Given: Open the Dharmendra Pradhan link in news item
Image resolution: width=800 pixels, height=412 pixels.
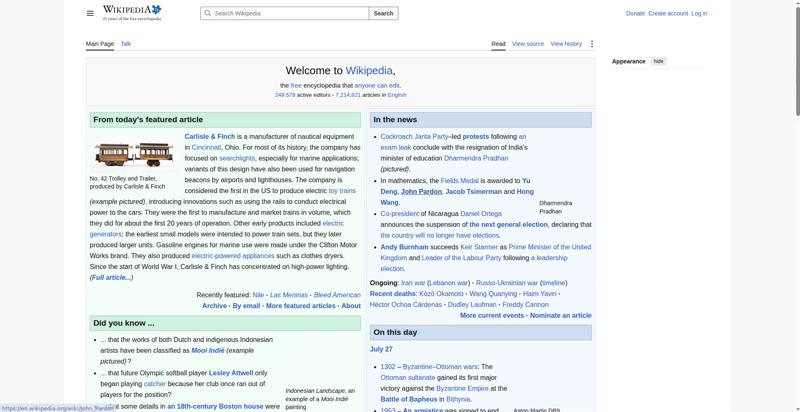Looking at the screenshot, I should click(476, 158).
